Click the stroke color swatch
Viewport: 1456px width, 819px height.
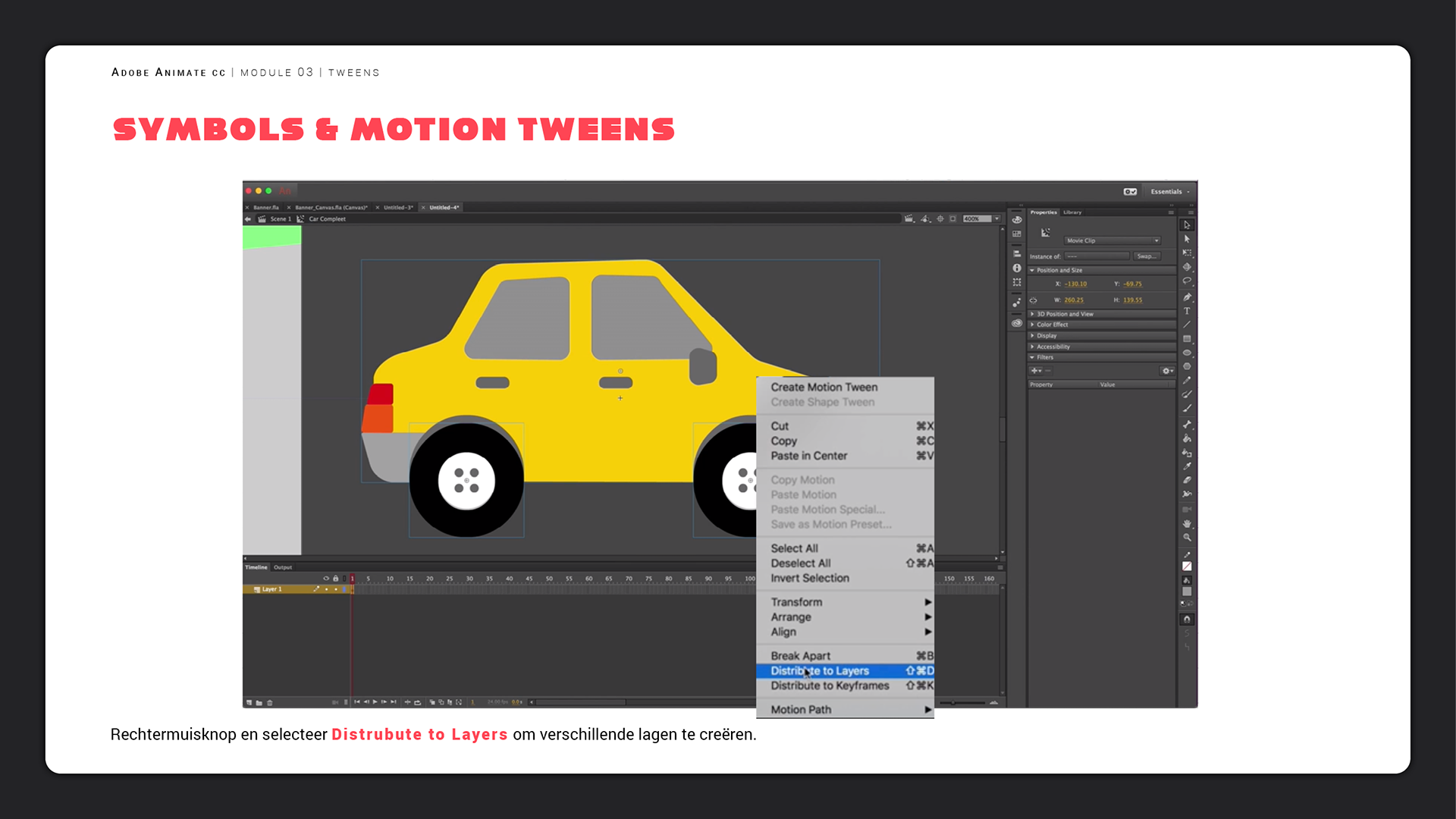tap(1187, 566)
